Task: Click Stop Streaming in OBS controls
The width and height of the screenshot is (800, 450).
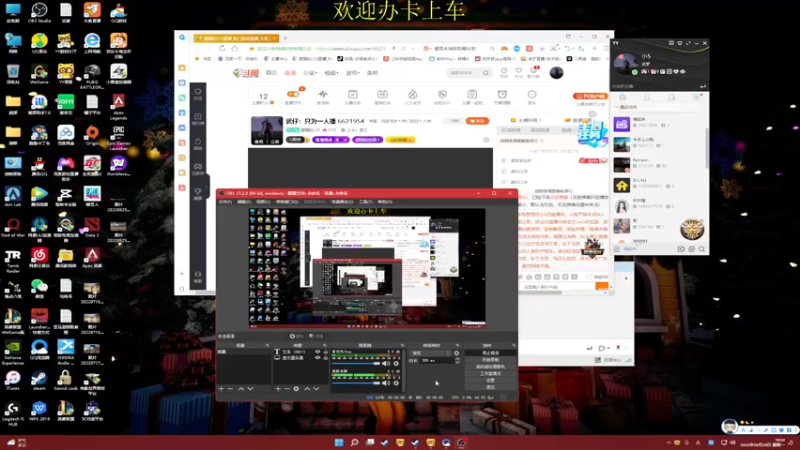Action: pos(490,353)
